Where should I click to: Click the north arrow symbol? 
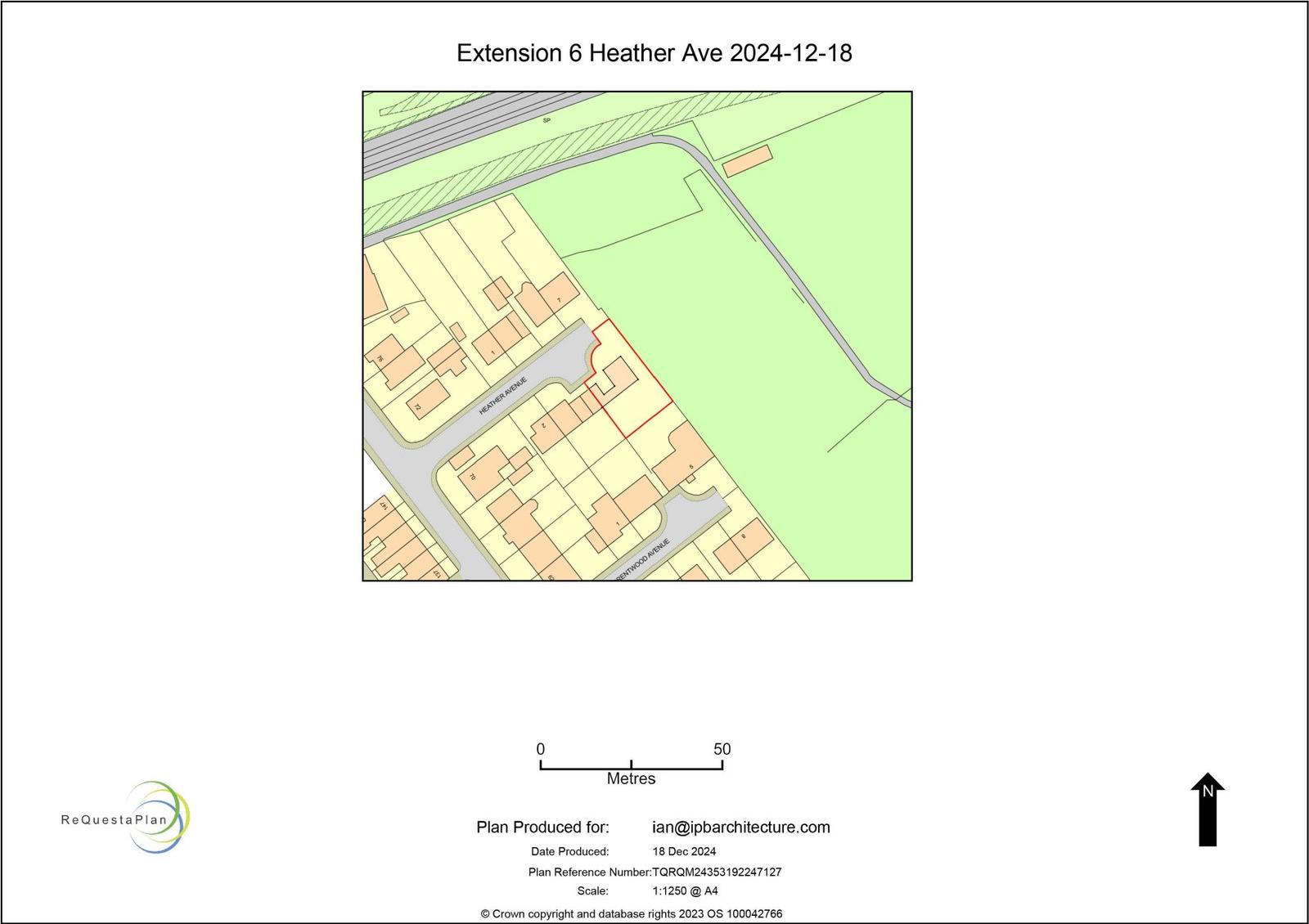(x=1207, y=810)
